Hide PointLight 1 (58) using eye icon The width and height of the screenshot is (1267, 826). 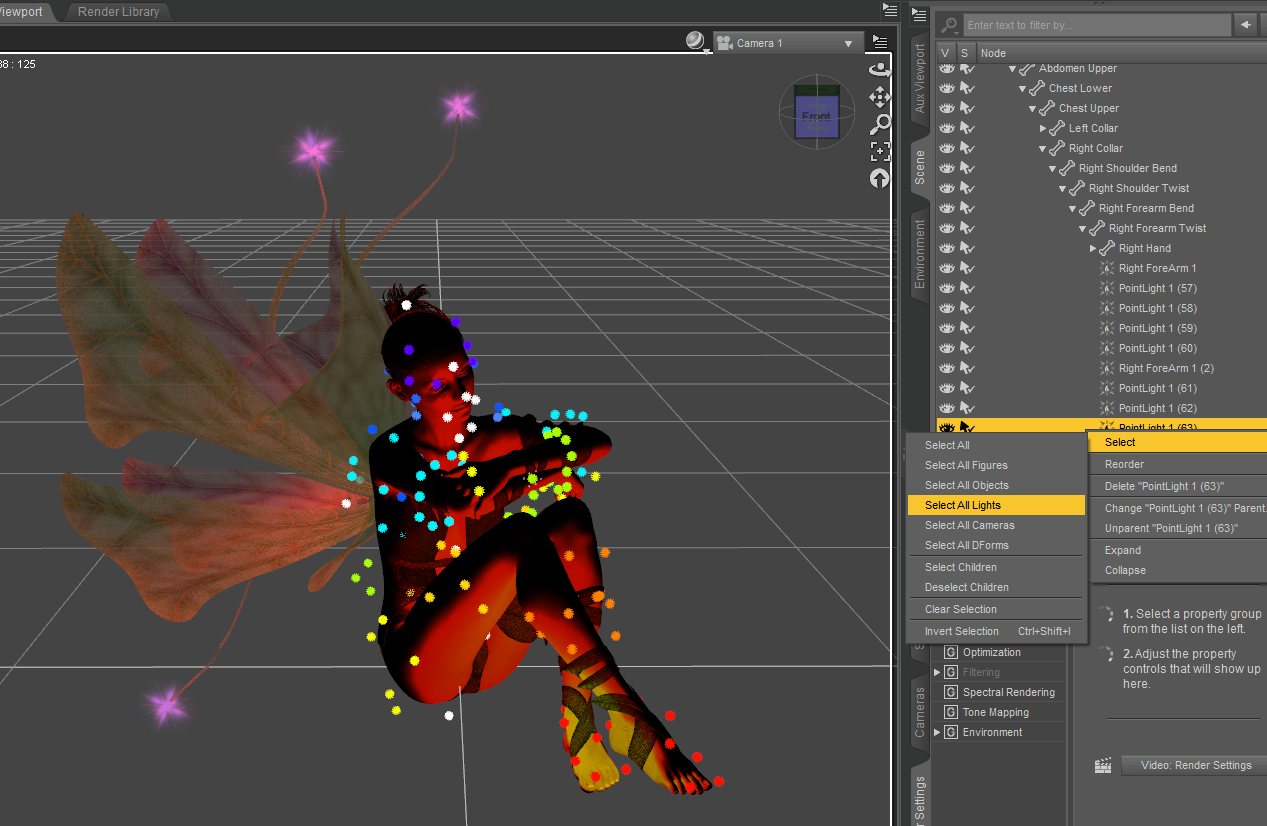(946, 308)
